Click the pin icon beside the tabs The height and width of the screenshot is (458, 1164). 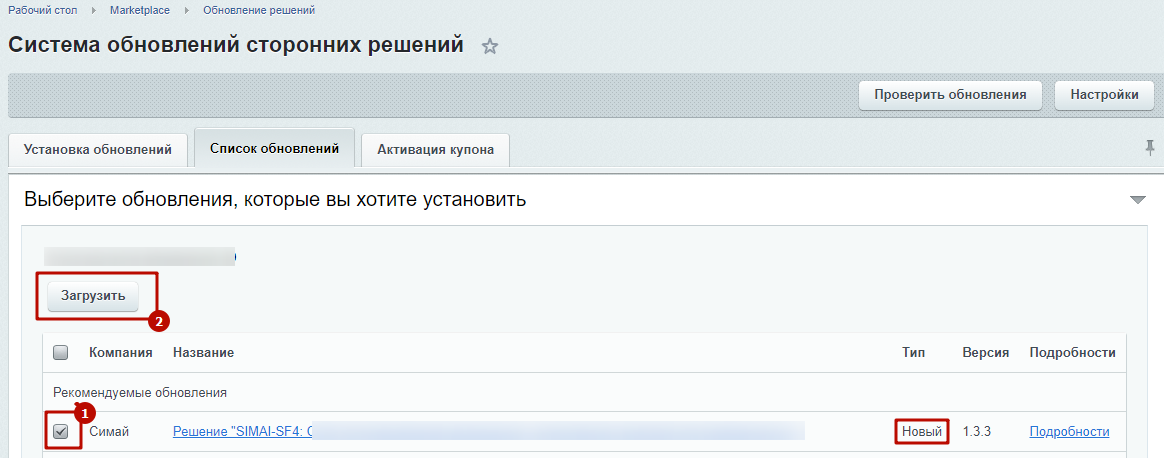click(1149, 148)
